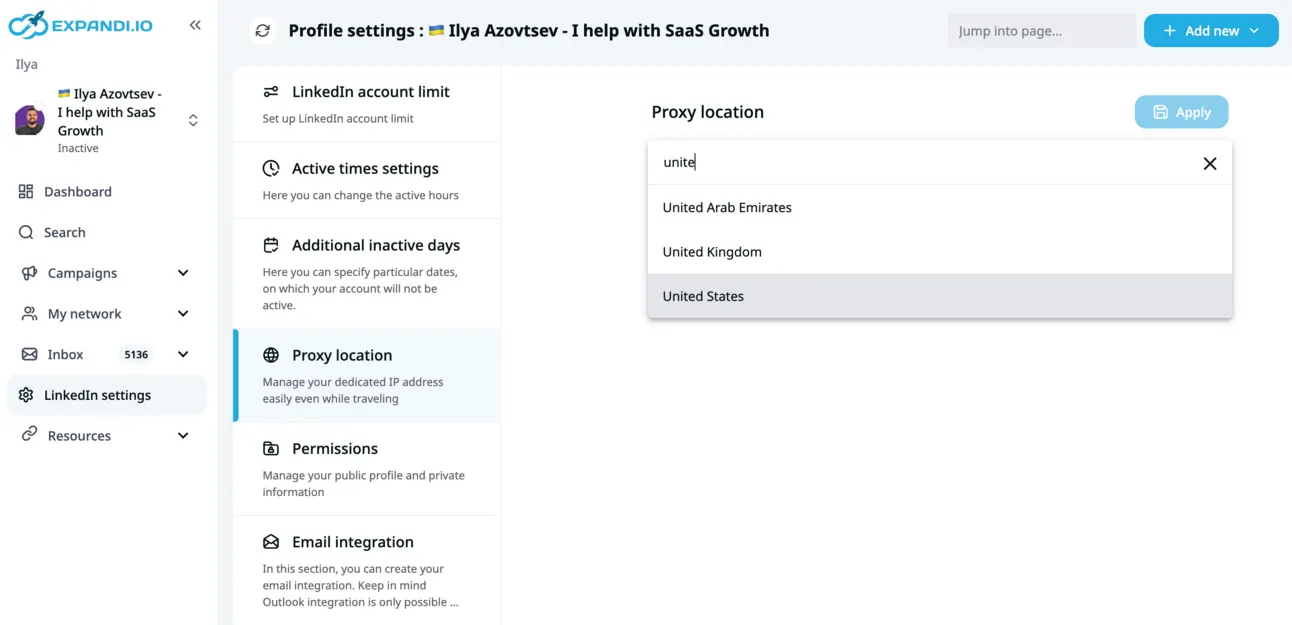1292x625 pixels.
Task: Click the LinkedIn settings gear icon
Action: tap(26, 395)
